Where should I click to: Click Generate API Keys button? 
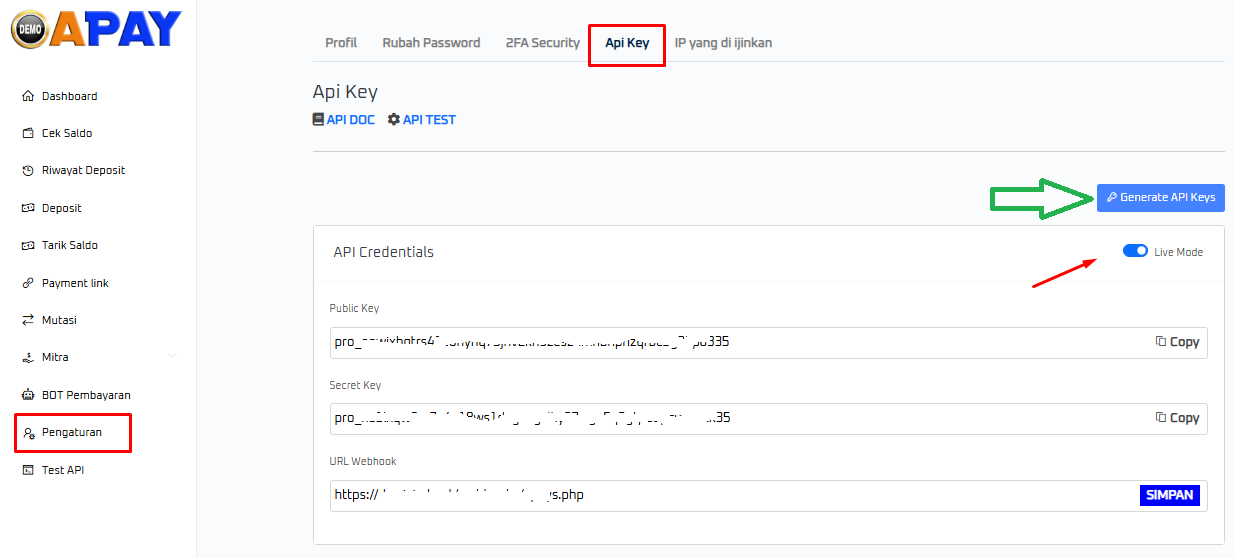click(x=1161, y=198)
